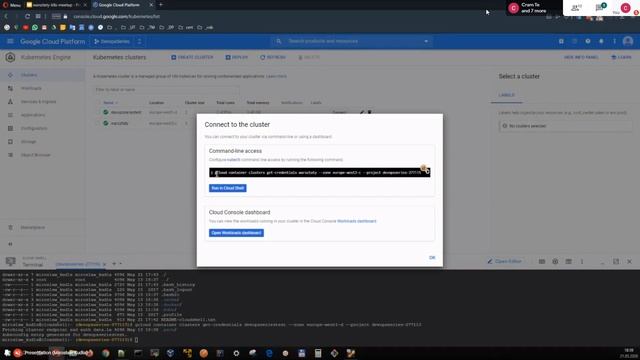Open Cloud Shell in a new window

coord(616,262)
